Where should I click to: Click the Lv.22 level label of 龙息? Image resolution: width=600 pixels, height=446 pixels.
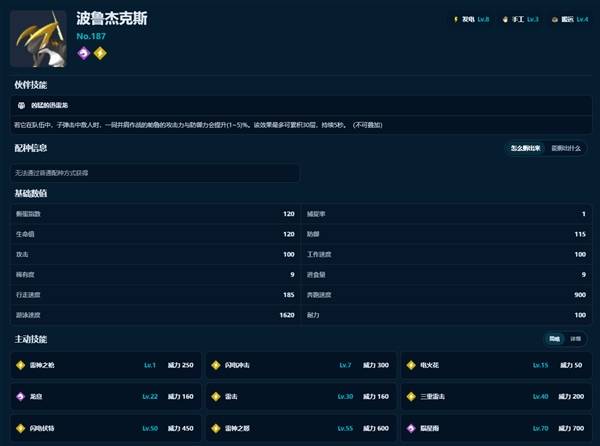(x=150, y=397)
